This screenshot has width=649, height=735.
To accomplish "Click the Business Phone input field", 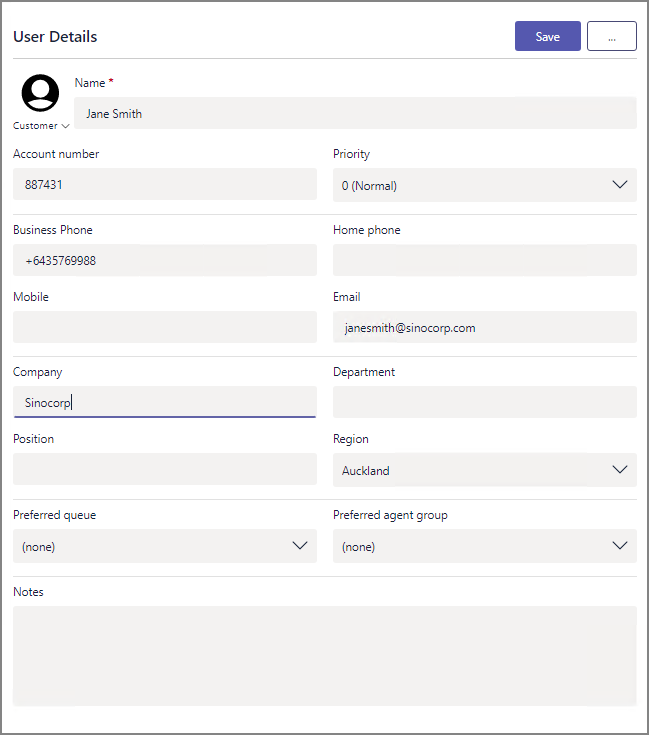I will (164, 260).
